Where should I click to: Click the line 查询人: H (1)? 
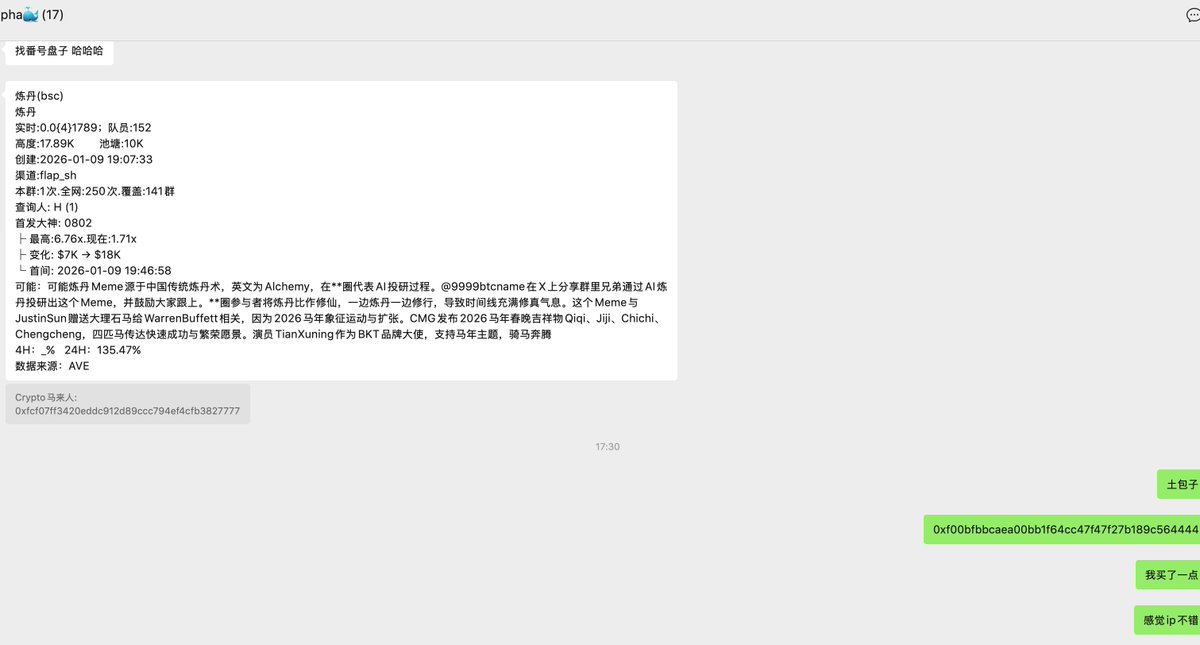click(x=47, y=207)
